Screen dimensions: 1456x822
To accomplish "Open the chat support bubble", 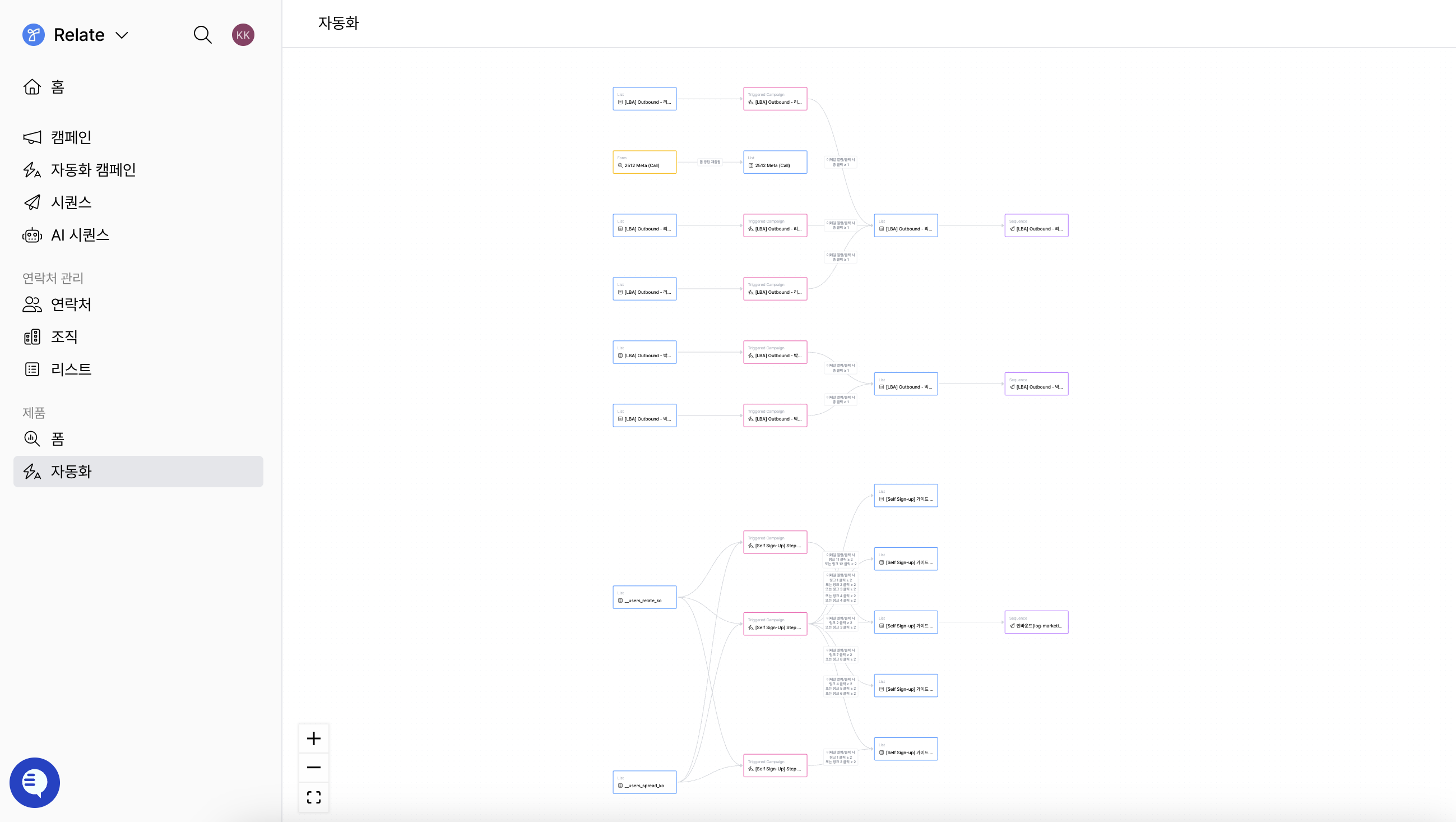I will 35,782.
